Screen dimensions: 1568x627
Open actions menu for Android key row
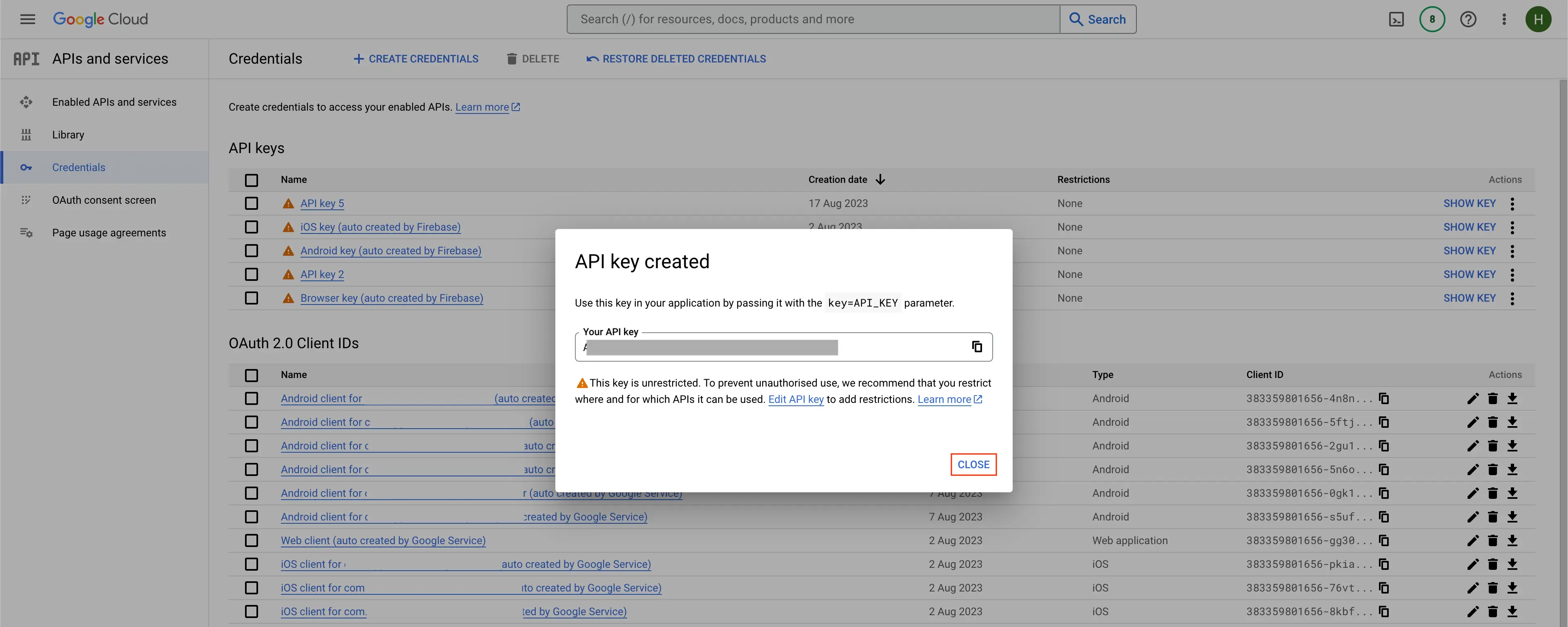(x=1512, y=251)
